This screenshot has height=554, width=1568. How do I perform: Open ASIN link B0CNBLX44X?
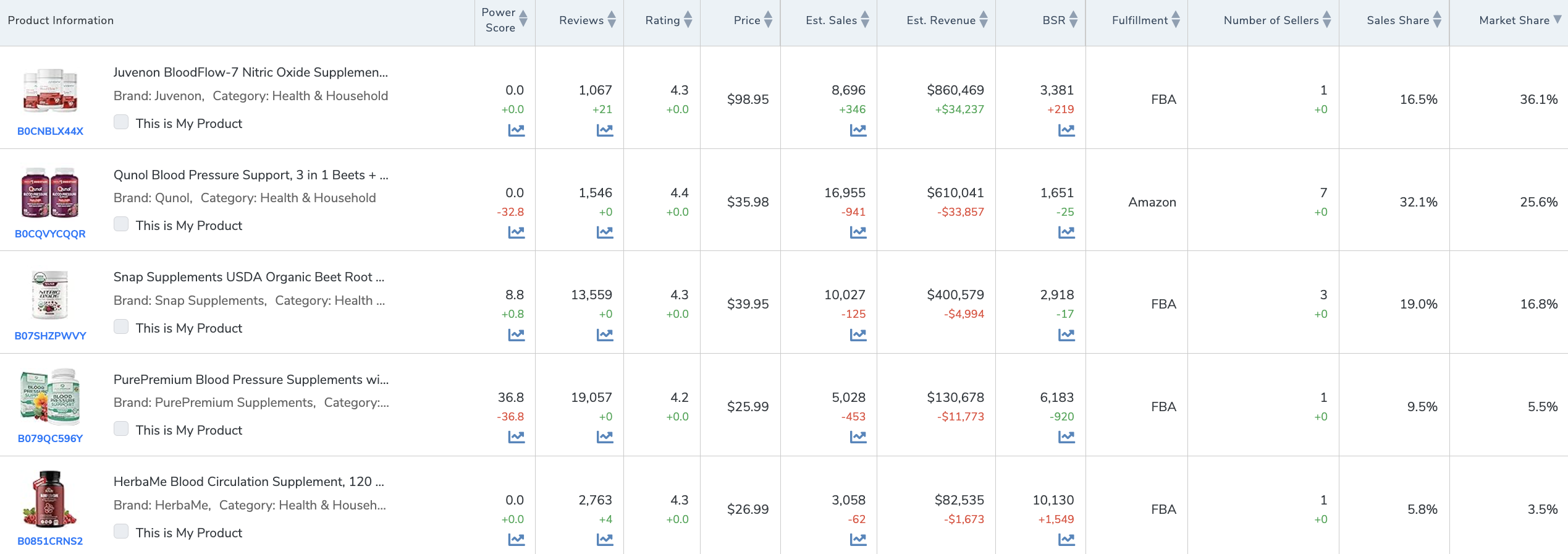[50, 131]
